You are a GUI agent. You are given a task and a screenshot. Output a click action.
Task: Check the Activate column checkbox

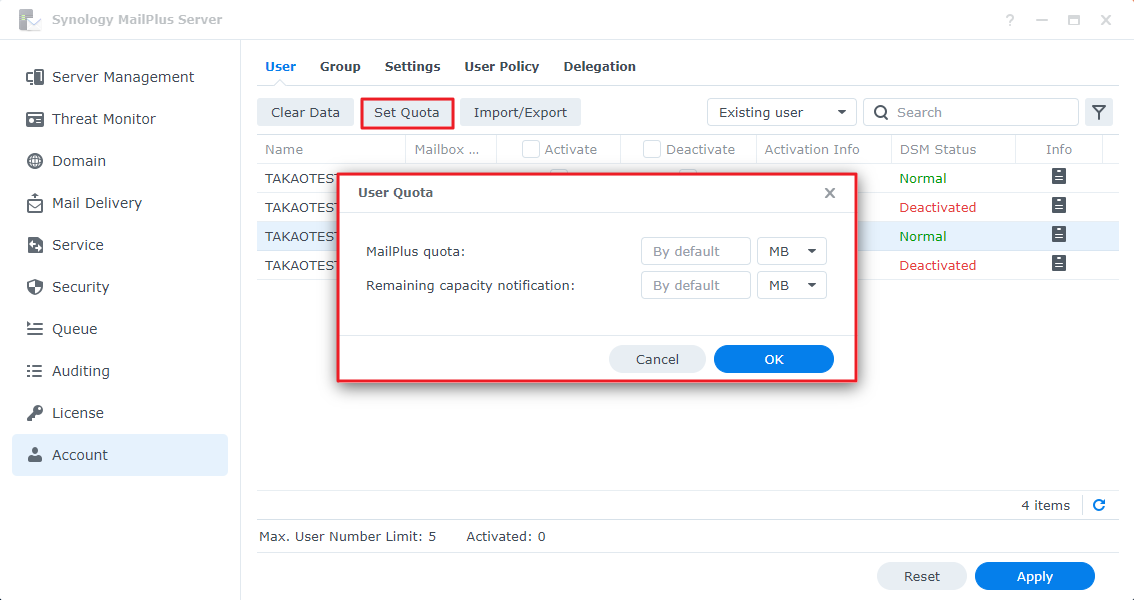[x=530, y=148]
